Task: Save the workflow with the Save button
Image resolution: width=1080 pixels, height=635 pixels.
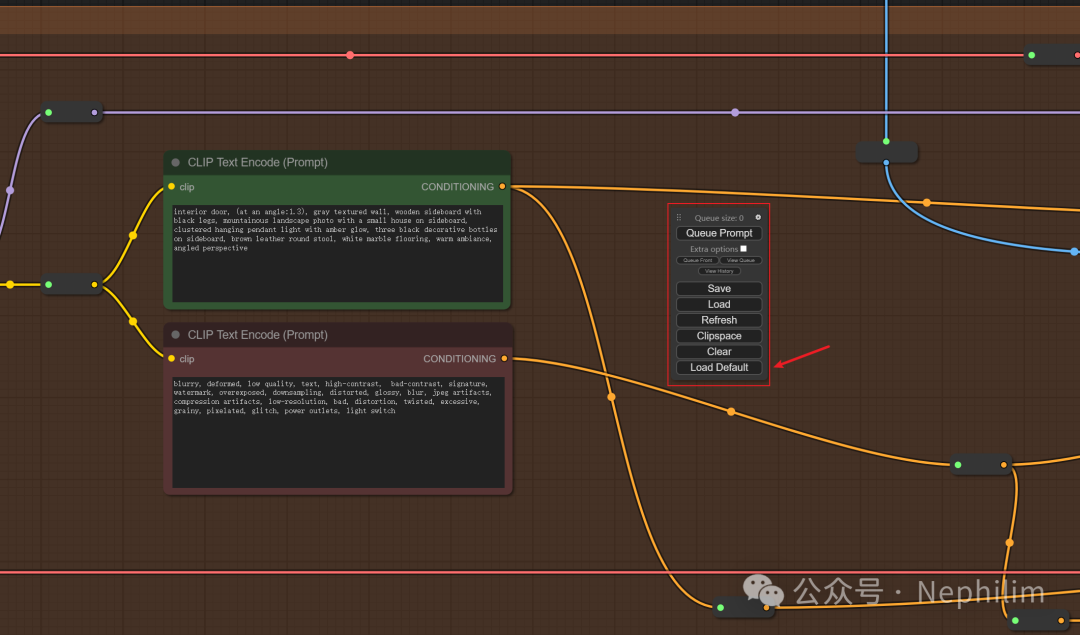Action: 718,289
